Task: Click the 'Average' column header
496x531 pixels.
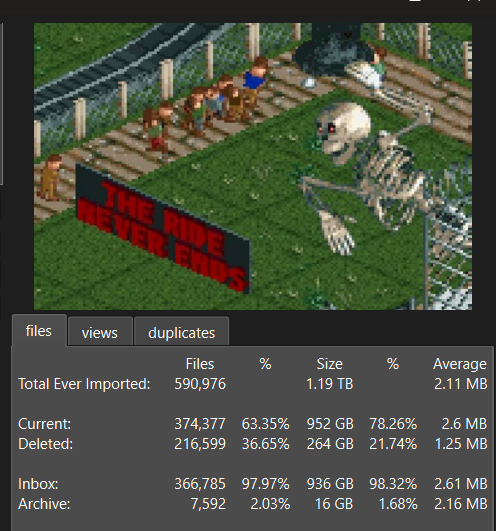Action: pyautogui.click(x=460, y=364)
